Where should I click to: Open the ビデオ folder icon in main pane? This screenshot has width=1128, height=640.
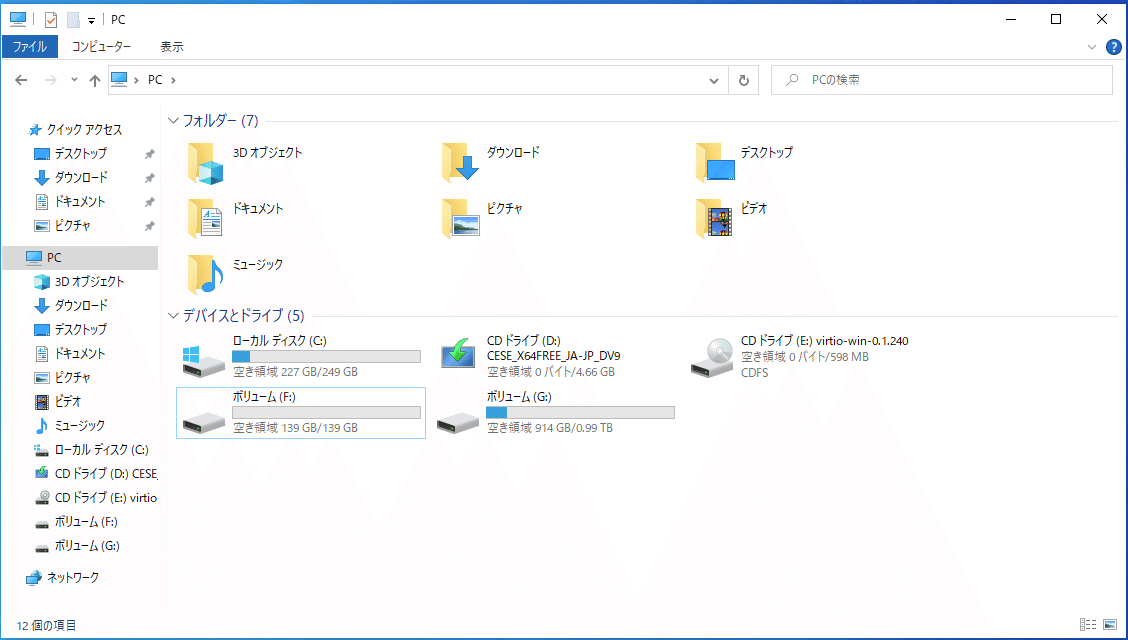714,219
